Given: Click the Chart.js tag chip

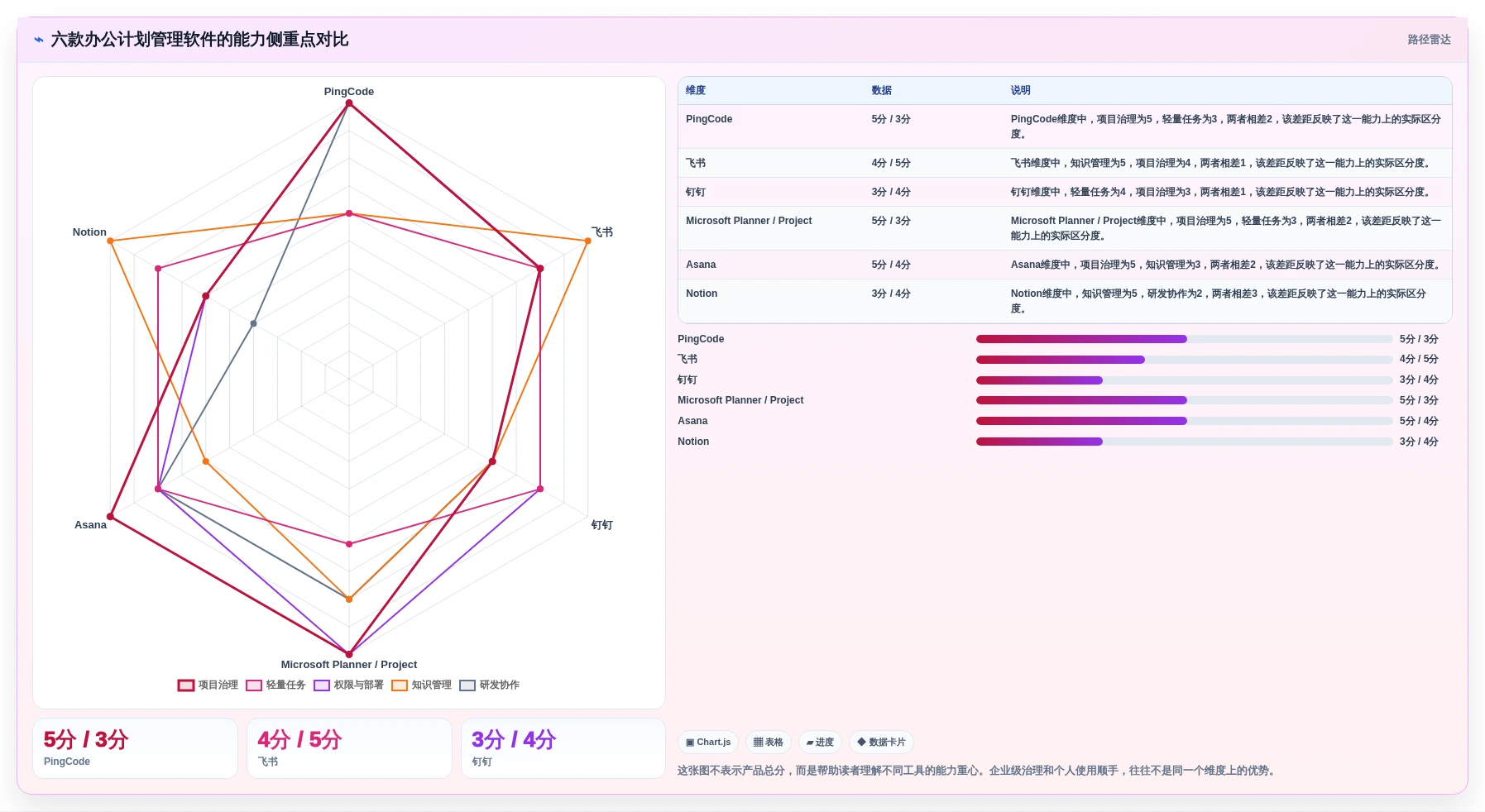Looking at the screenshot, I should (x=708, y=743).
